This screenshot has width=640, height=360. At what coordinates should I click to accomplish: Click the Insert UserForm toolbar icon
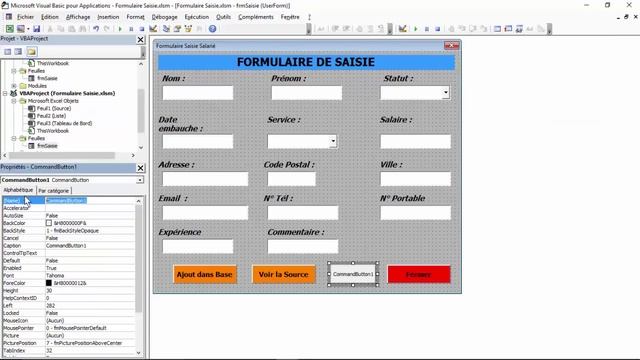[20, 29]
